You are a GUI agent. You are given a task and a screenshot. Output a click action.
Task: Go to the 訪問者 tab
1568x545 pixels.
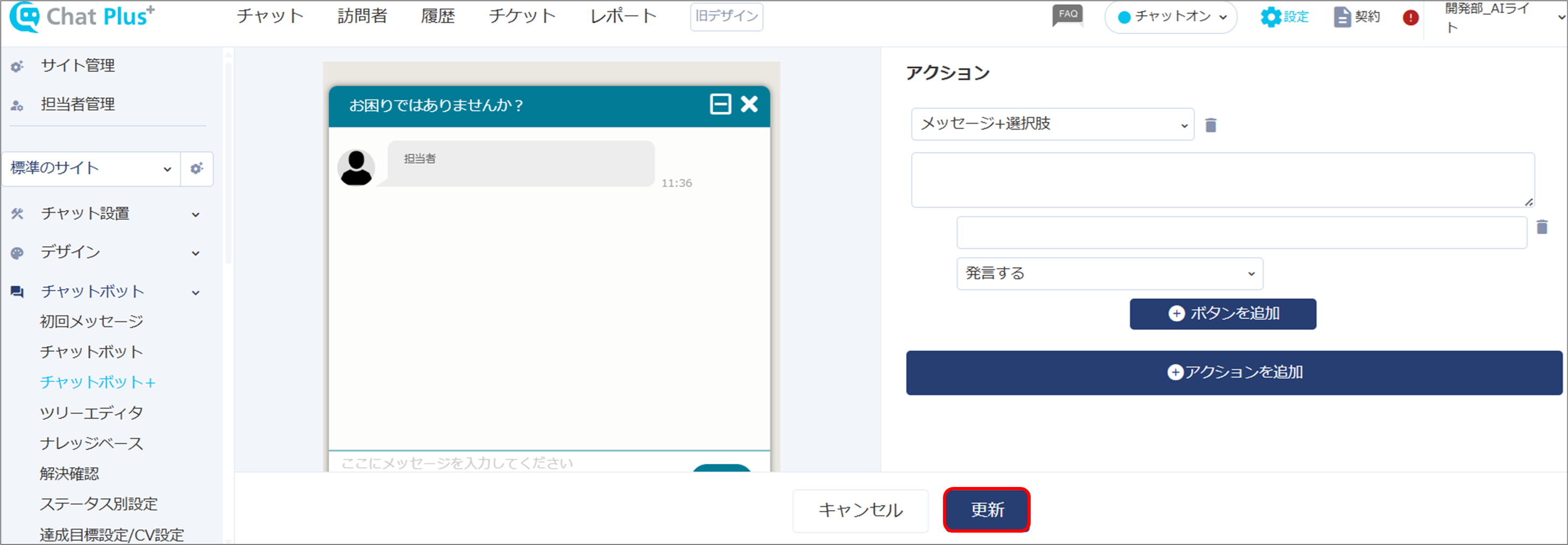click(363, 16)
